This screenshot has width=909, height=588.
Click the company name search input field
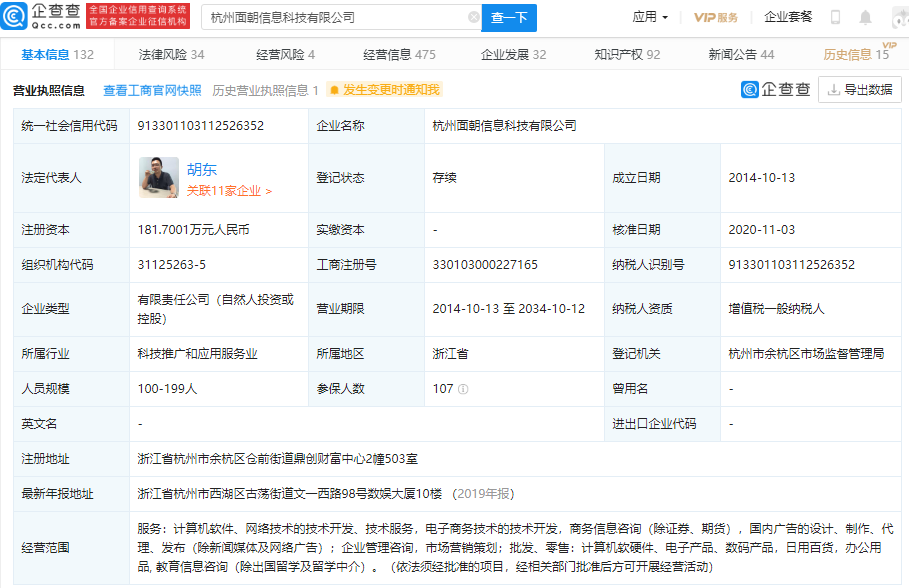click(335, 17)
